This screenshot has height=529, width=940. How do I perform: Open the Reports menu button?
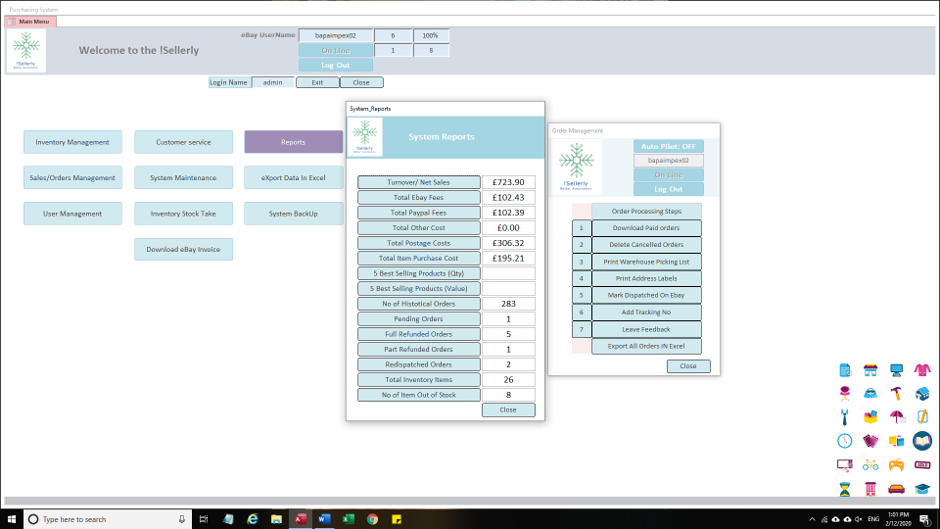point(293,142)
